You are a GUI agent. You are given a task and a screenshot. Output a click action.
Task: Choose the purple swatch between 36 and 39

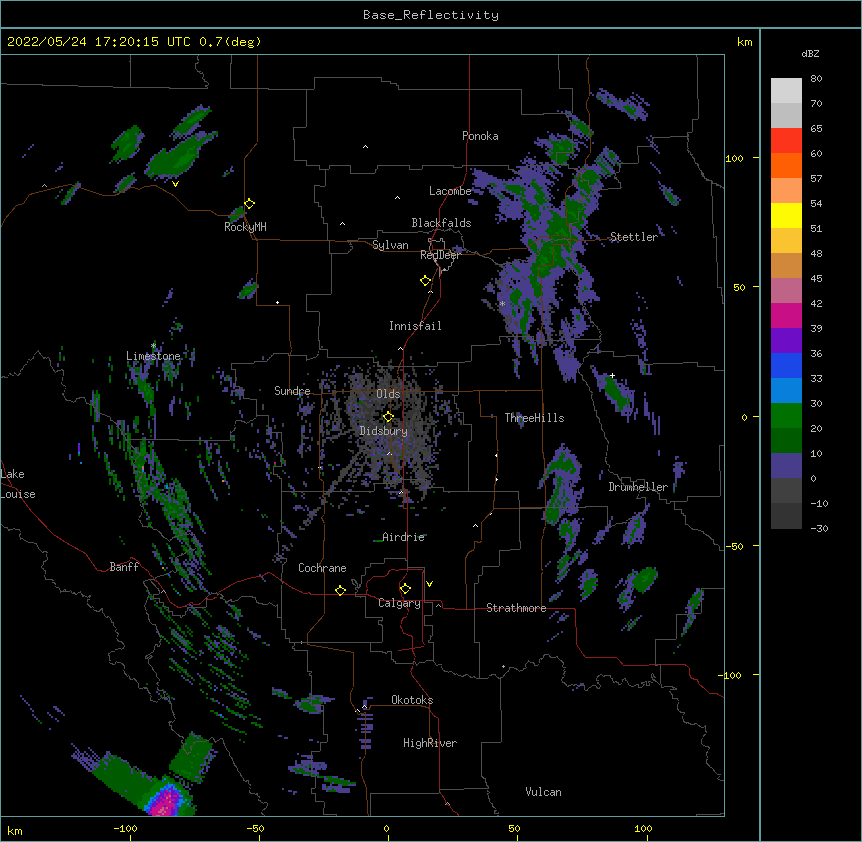pos(786,341)
